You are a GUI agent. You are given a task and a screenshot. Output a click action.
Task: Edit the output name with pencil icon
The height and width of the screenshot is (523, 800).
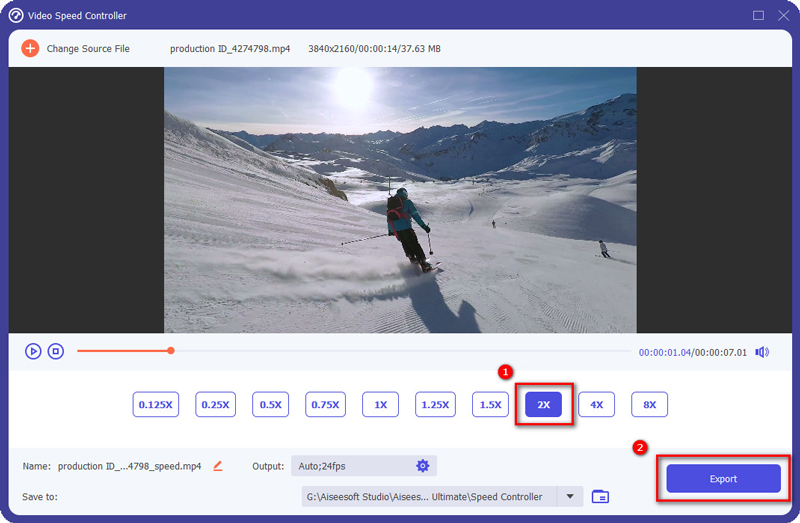point(217,466)
